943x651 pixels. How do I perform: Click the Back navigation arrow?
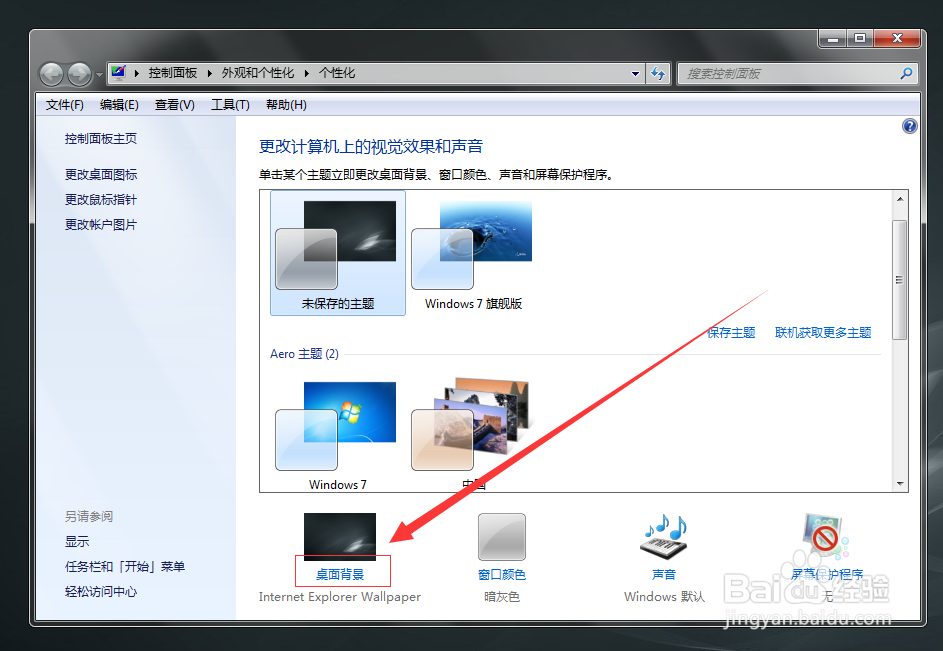coord(52,75)
